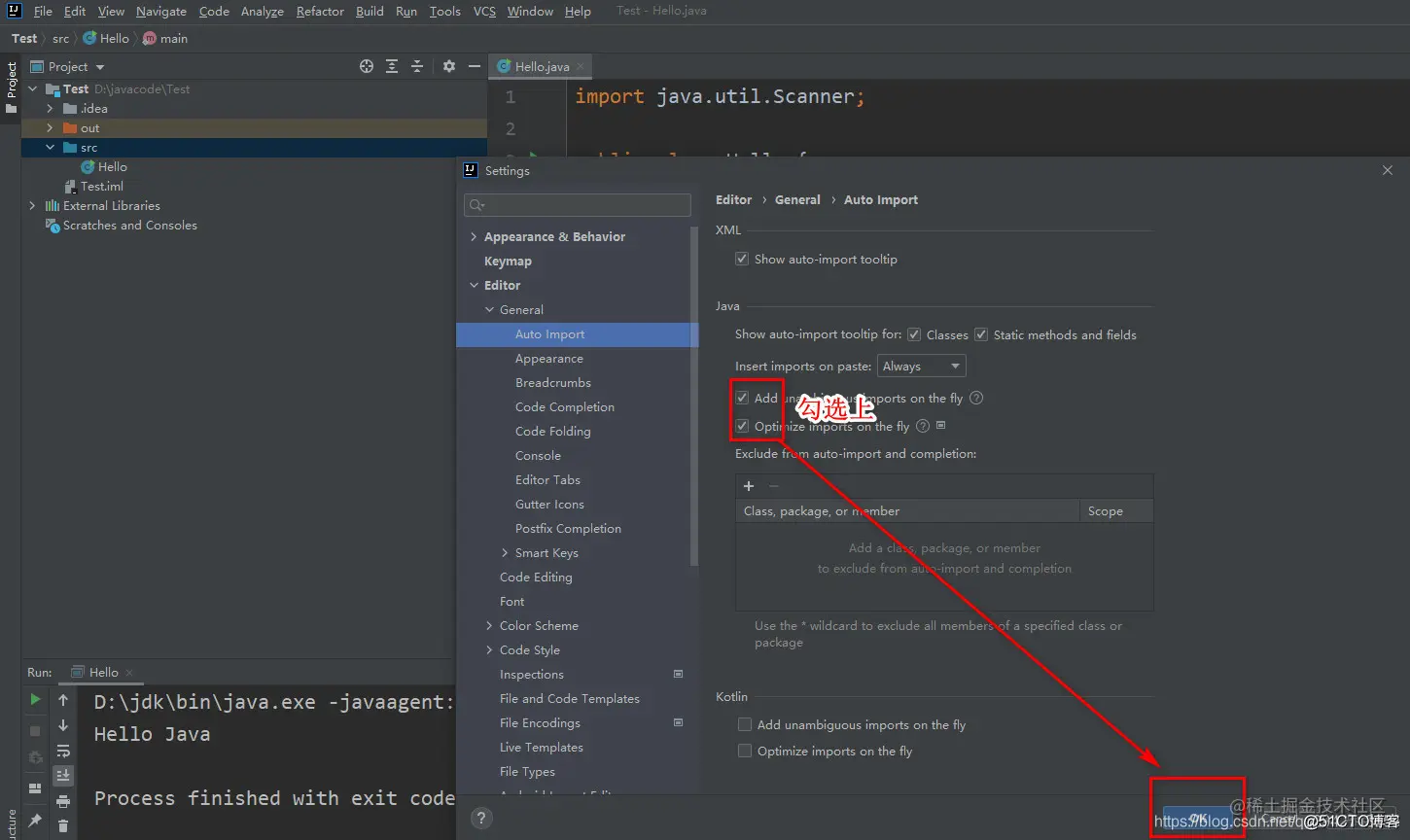Expand the out folder in Project tree
This screenshot has width=1410, height=840.
coord(50,127)
